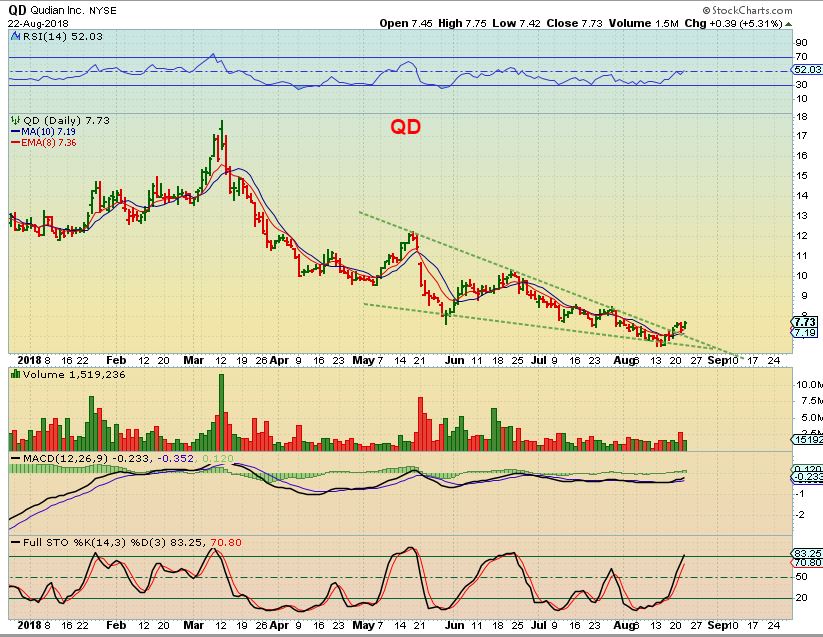
Task: Click the tall March volume spike bar
Action: coord(221,412)
